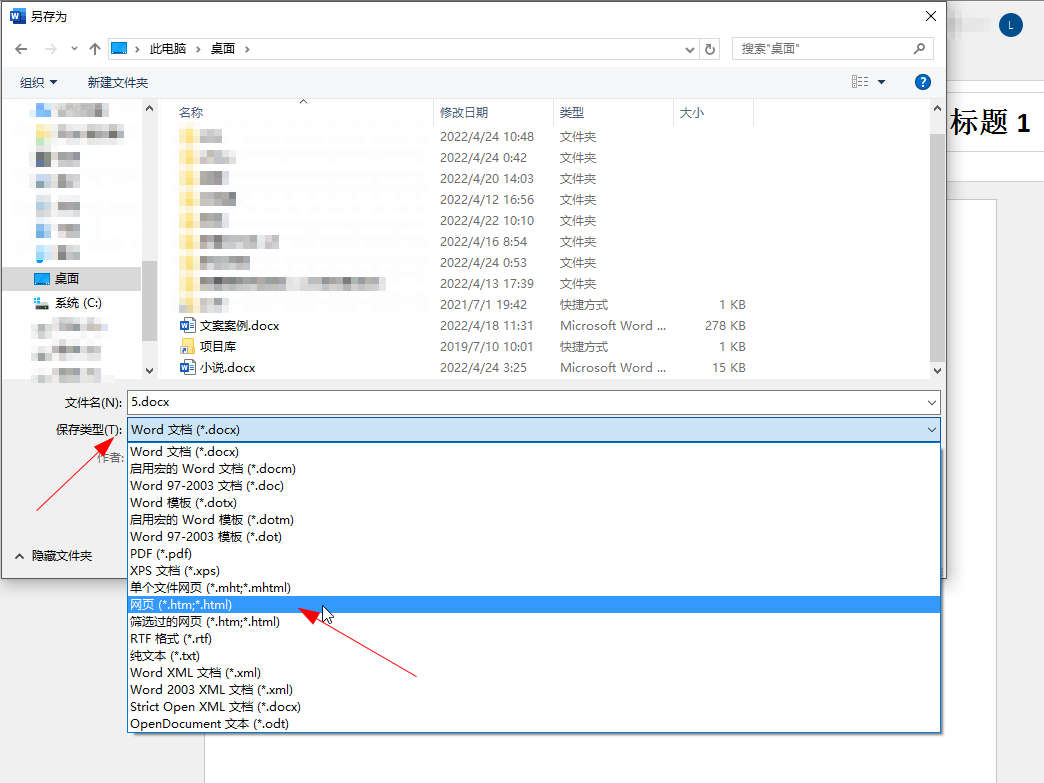
Task: Choose Word 97-2003 模板 (*.dot)
Action: point(534,537)
